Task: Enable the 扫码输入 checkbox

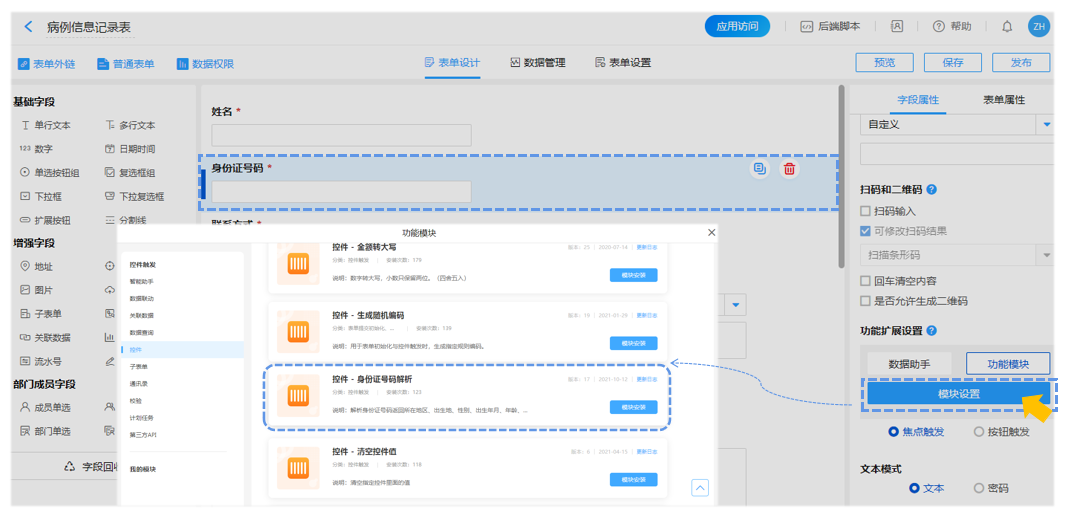Action: (866, 211)
